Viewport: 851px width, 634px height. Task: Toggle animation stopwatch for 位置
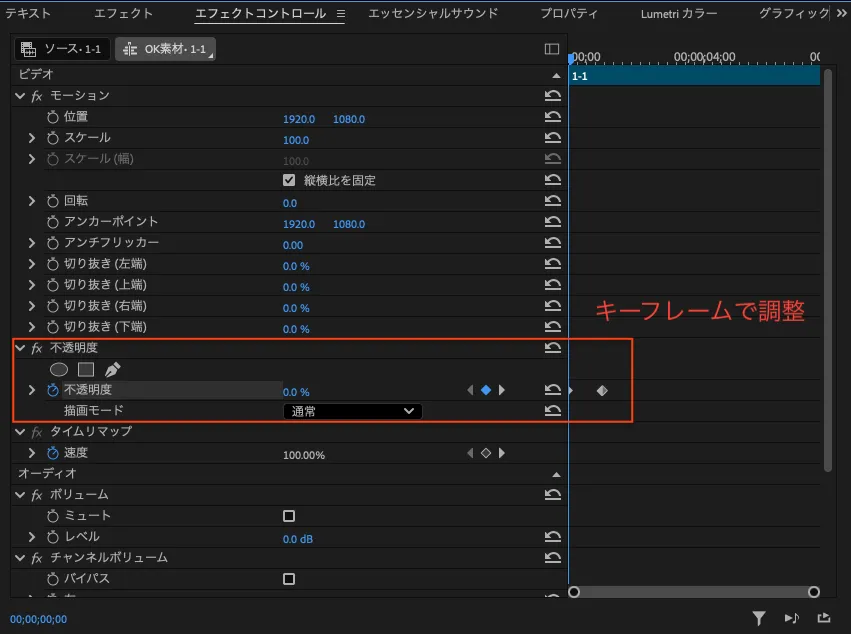53,117
